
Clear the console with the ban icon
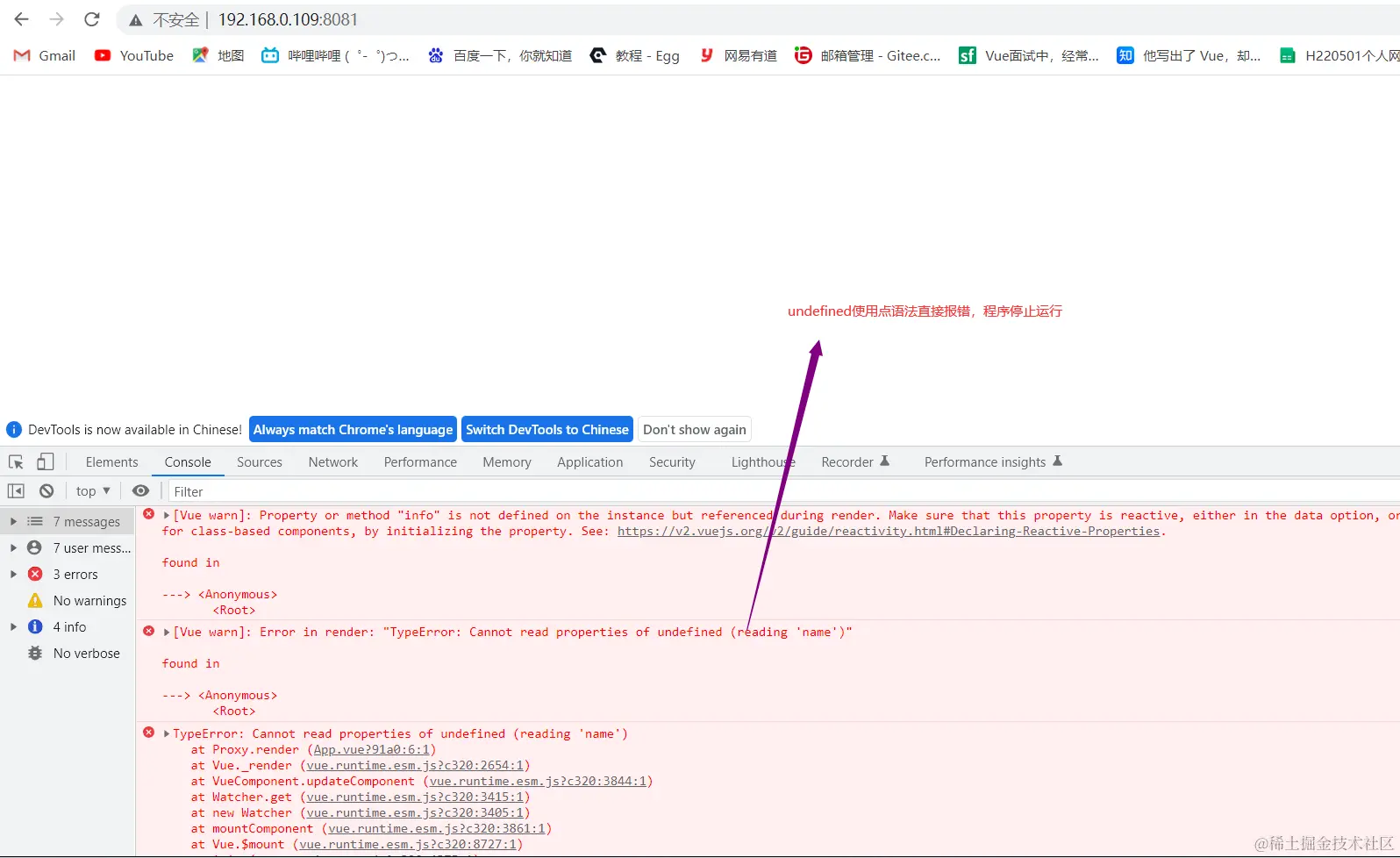click(x=46, y=491)
